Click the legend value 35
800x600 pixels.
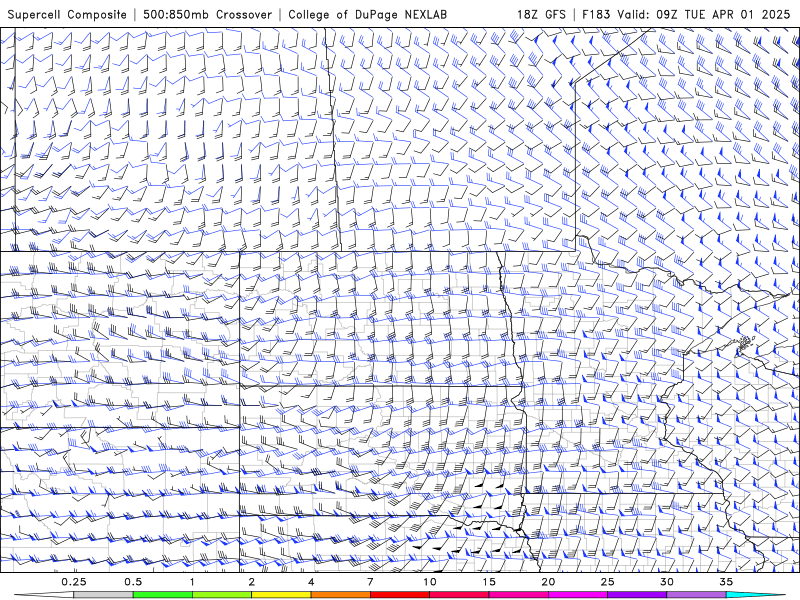pyautogui.click(x=726, y=582)
